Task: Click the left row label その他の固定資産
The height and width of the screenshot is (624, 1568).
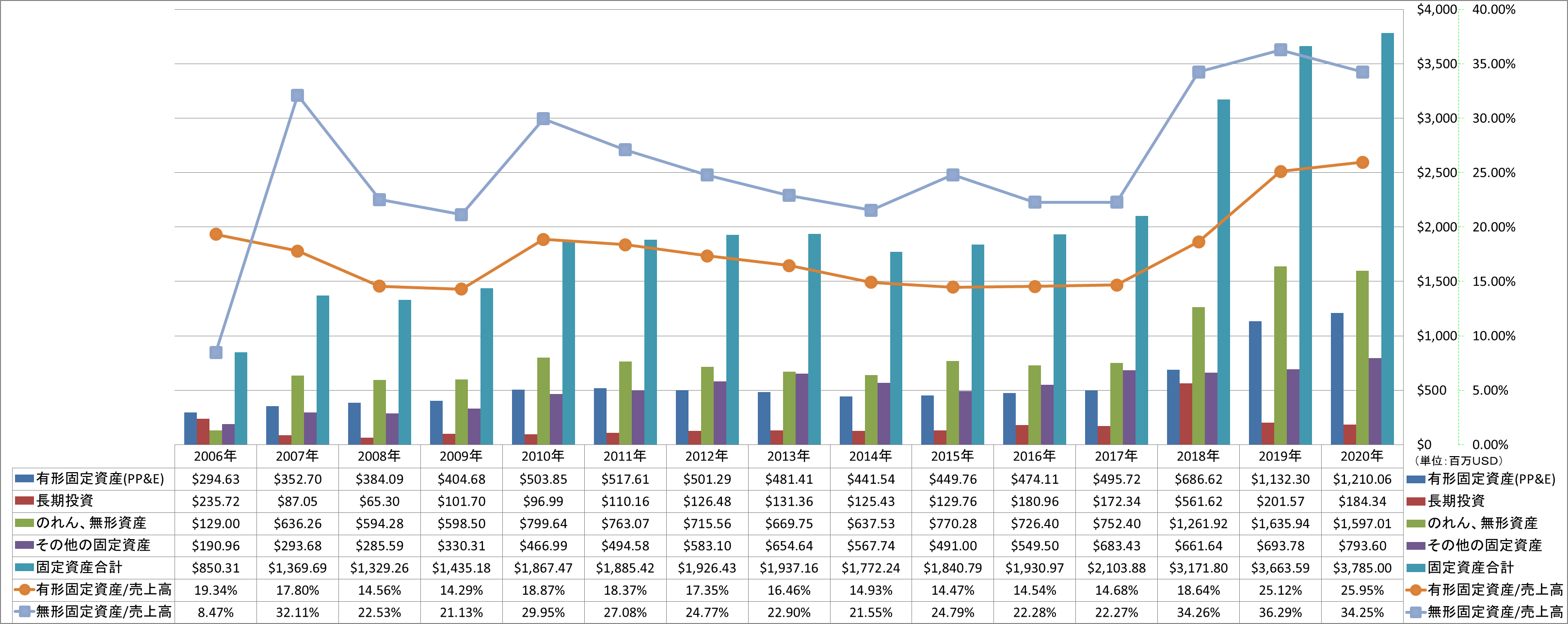Action: [x=93, y=545]
